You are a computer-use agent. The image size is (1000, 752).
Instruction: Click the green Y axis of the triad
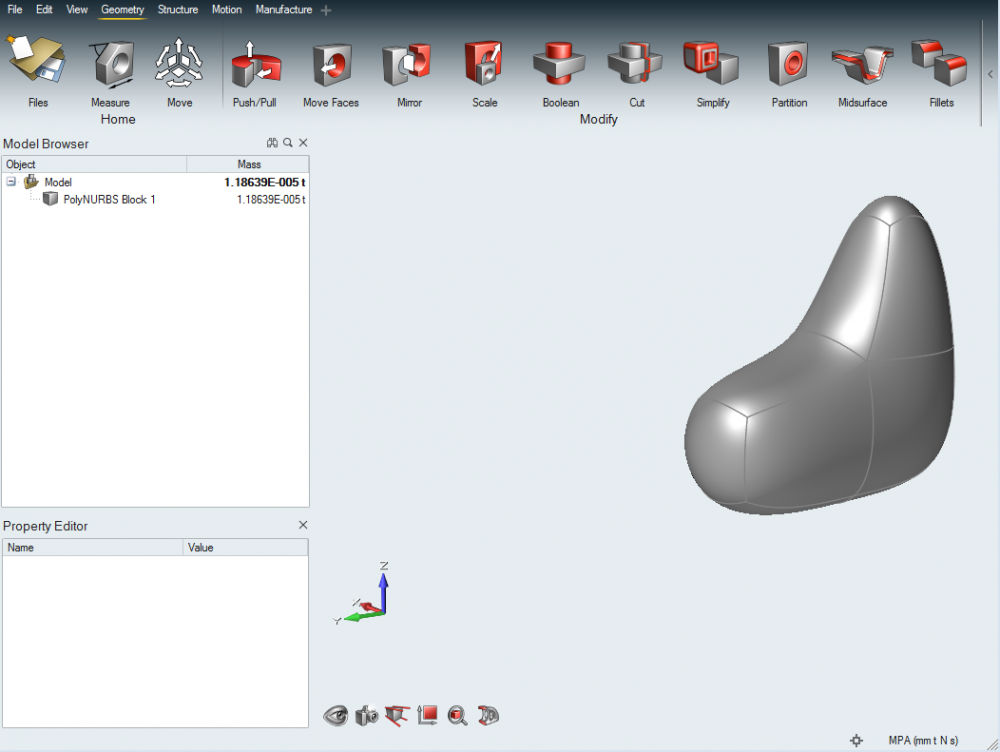[x=362, y=617]
